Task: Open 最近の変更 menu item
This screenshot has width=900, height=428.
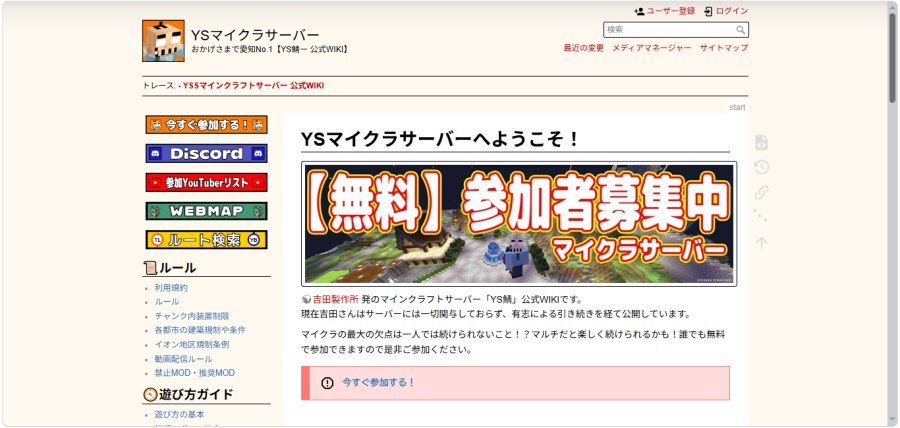Action: click(584, 48)
